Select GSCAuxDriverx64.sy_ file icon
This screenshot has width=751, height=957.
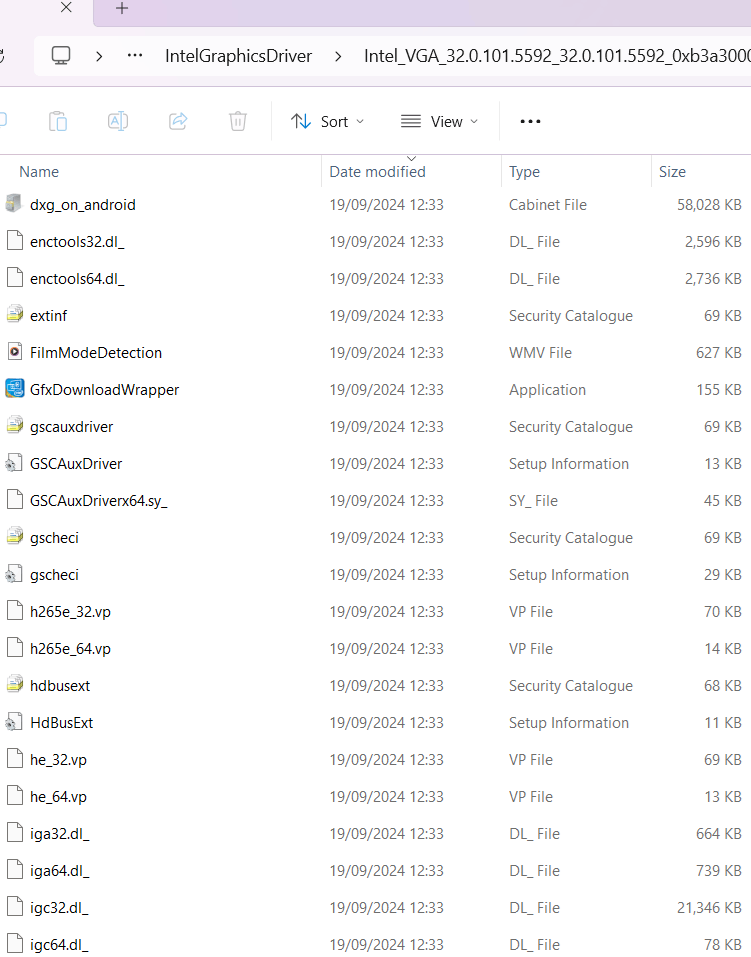click(15, 500)
